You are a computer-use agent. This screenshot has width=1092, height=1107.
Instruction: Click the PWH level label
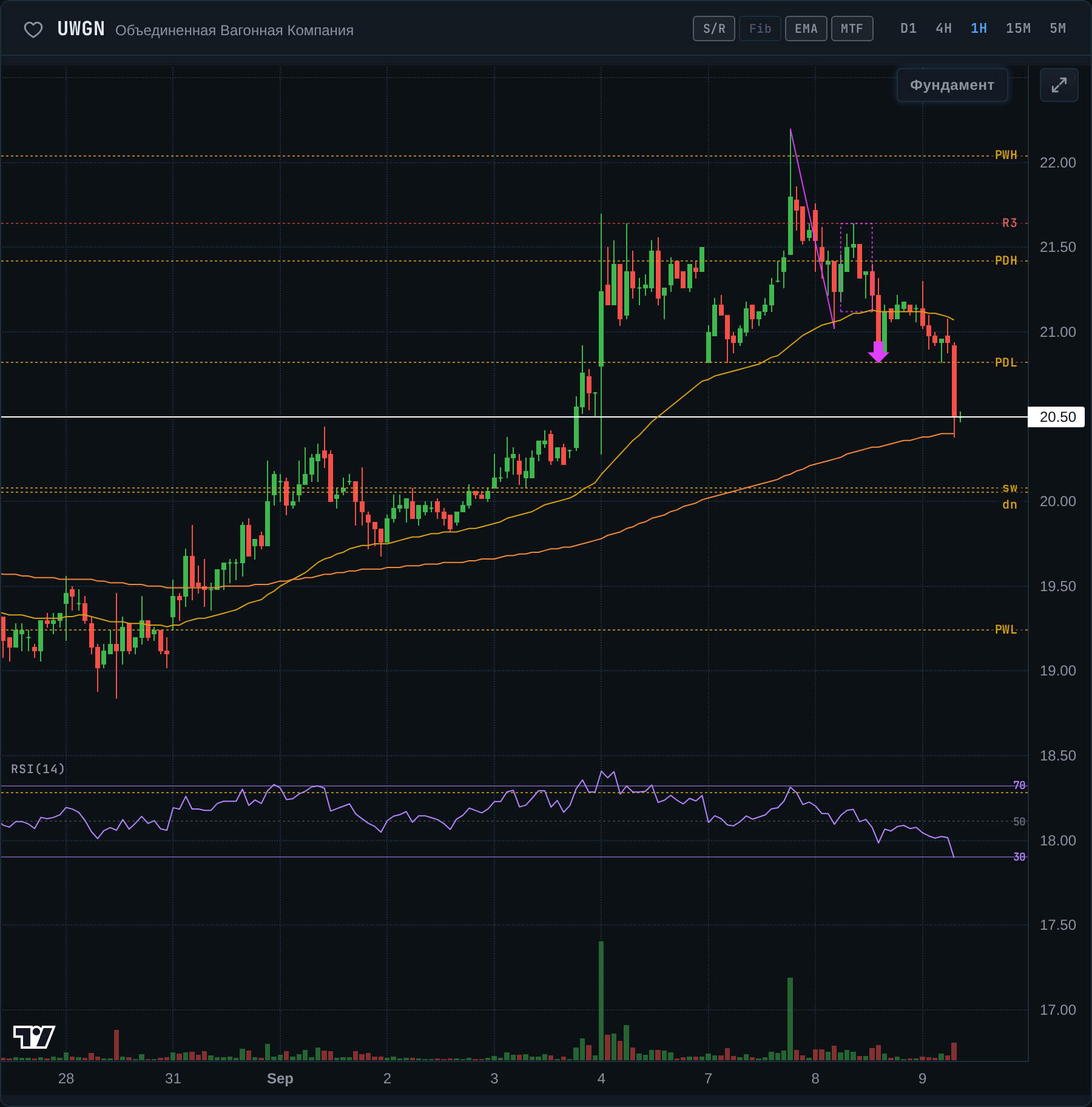(1006, 155)
